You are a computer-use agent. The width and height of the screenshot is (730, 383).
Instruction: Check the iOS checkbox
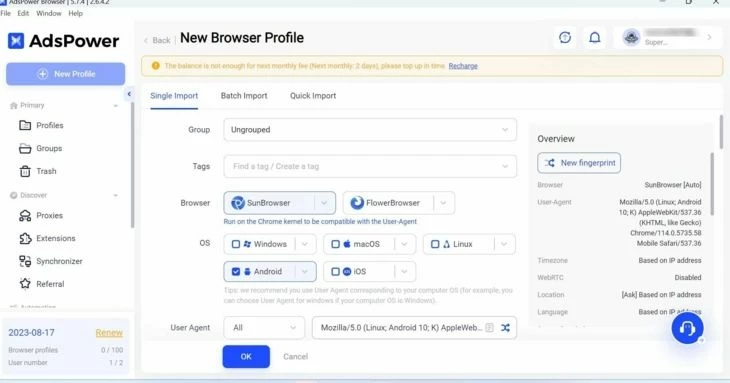pyautogui.click(x=335, y=272)
